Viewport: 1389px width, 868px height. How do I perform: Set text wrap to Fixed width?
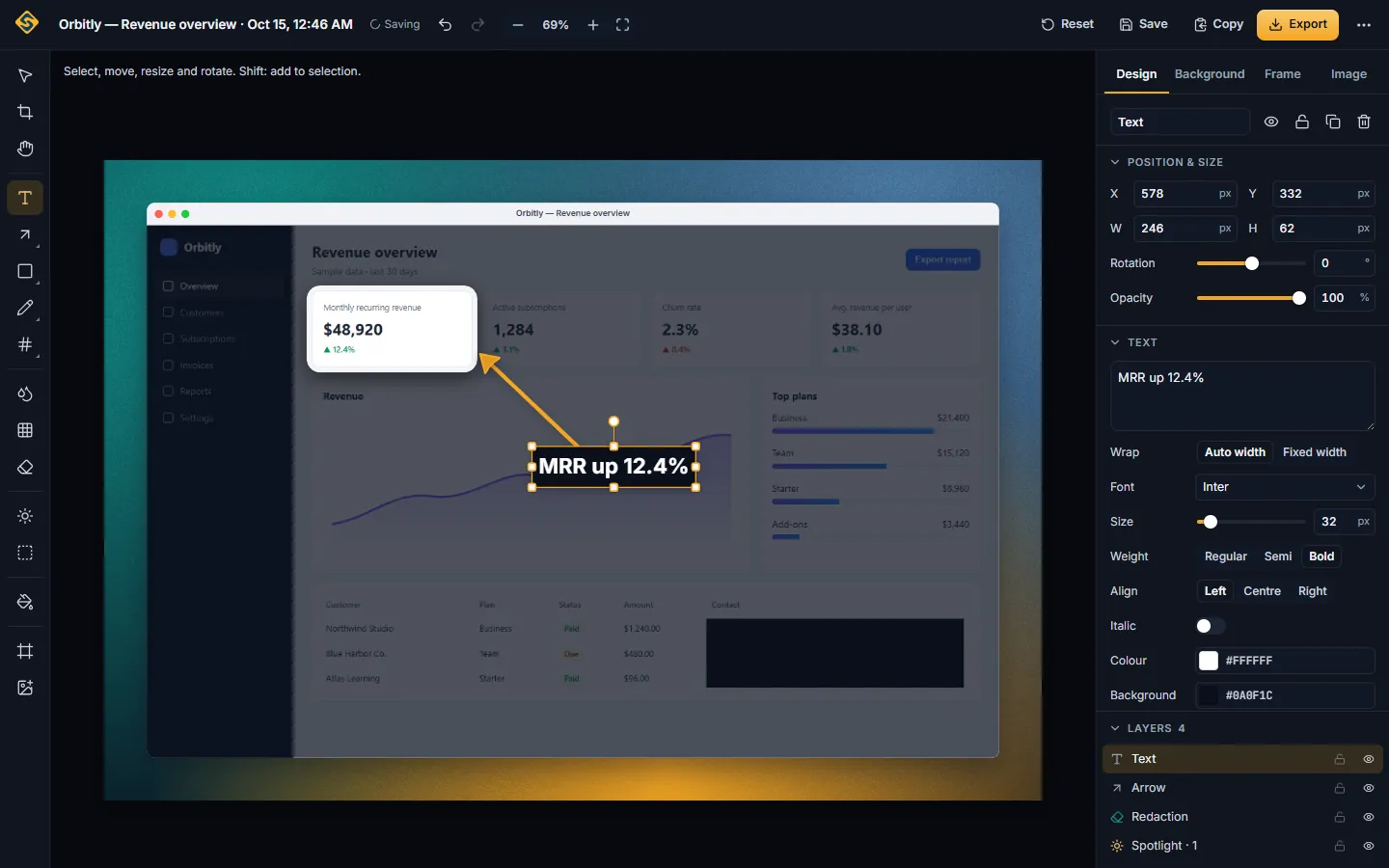(1314, 452)
